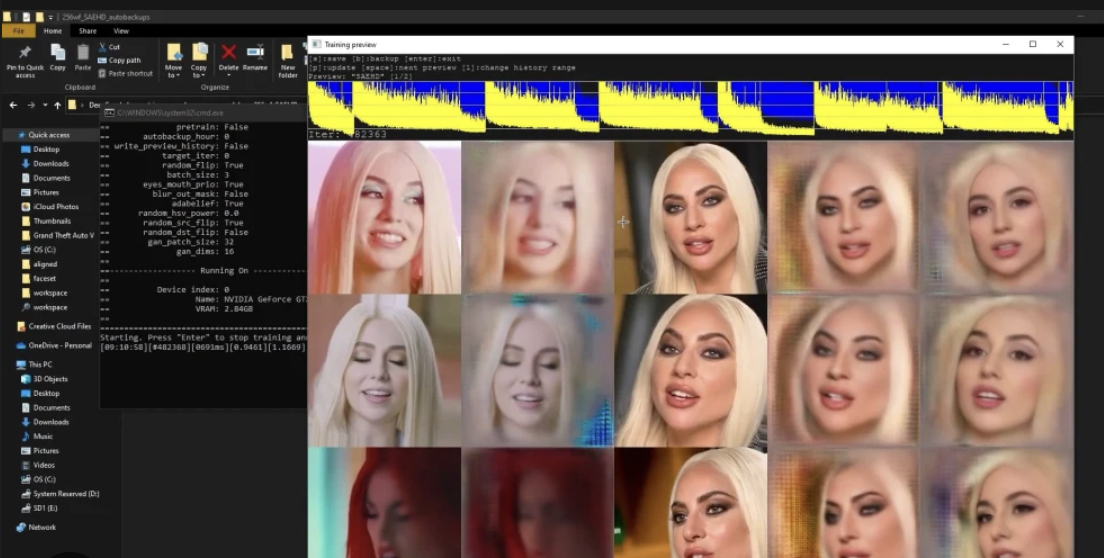
Task: Open iCloud Photos in sidebar
Action: tap(49, 207)
